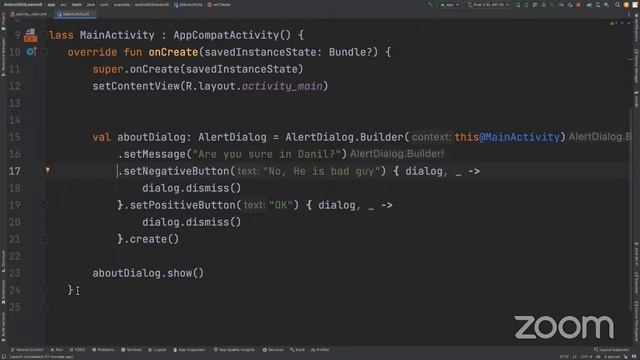Viewport: 640px width, 360px height.
Task: Click the warnings indicator at editor top right
Action: coord(613,23)
